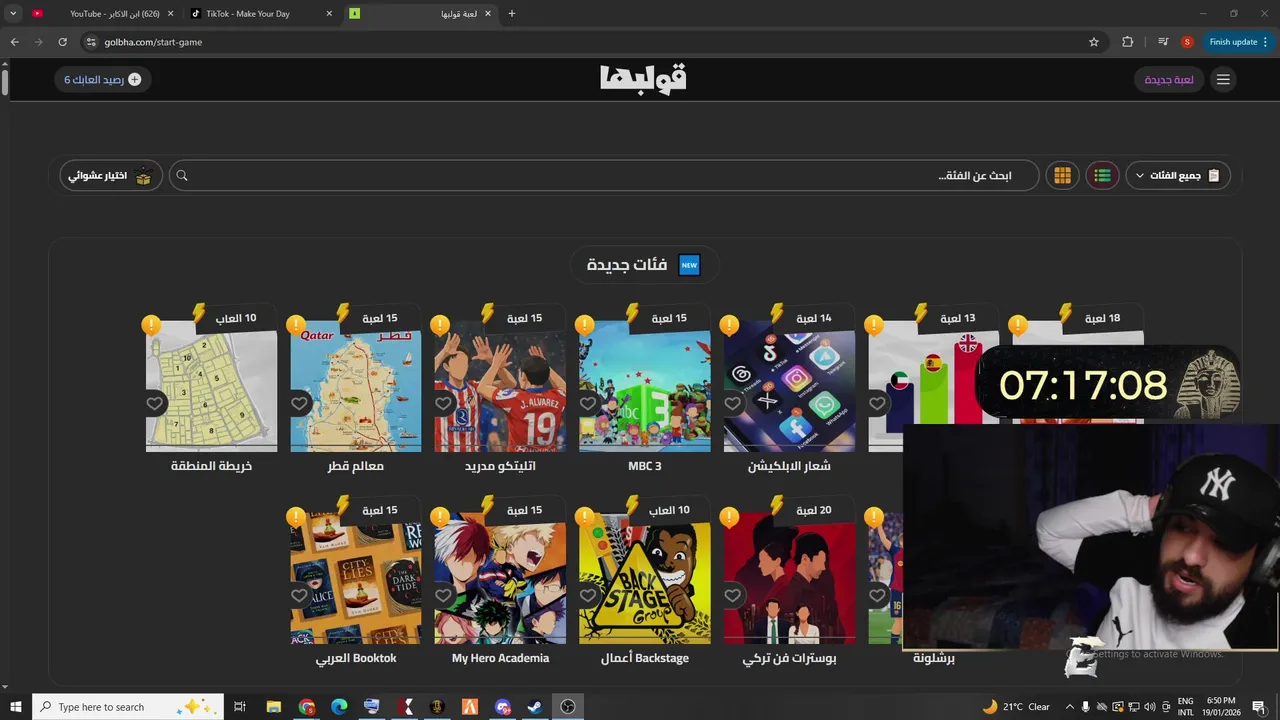The width and height of the screenshot is (1280, 720).
Task: Click the yellow info badge on MBC 3
Action: point(585,325)
